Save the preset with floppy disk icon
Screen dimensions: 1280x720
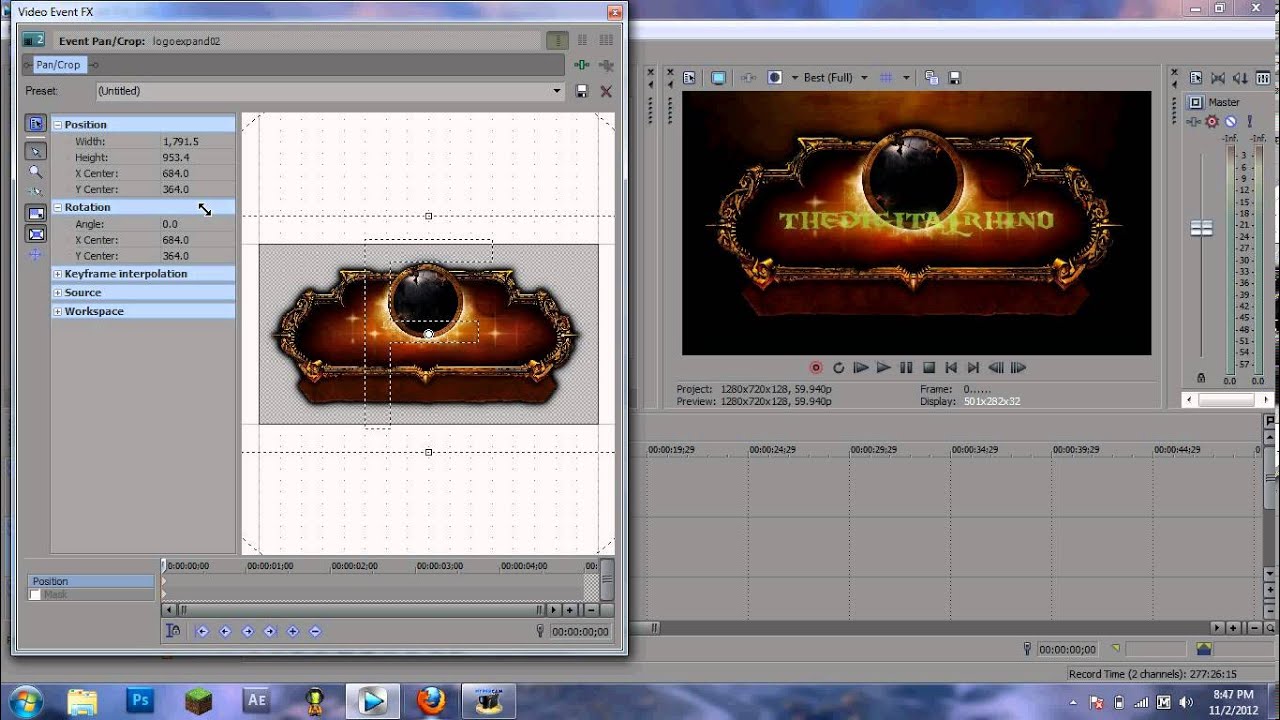582,91
